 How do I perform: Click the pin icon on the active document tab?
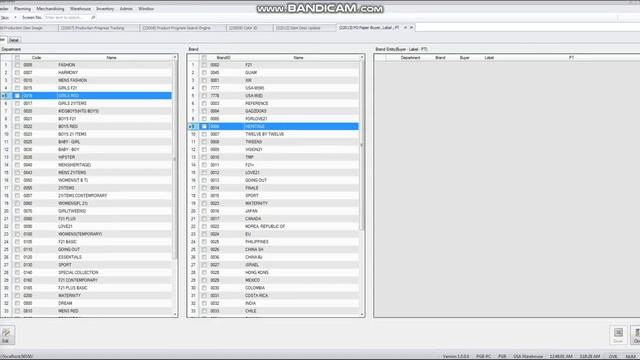(405, 28)
